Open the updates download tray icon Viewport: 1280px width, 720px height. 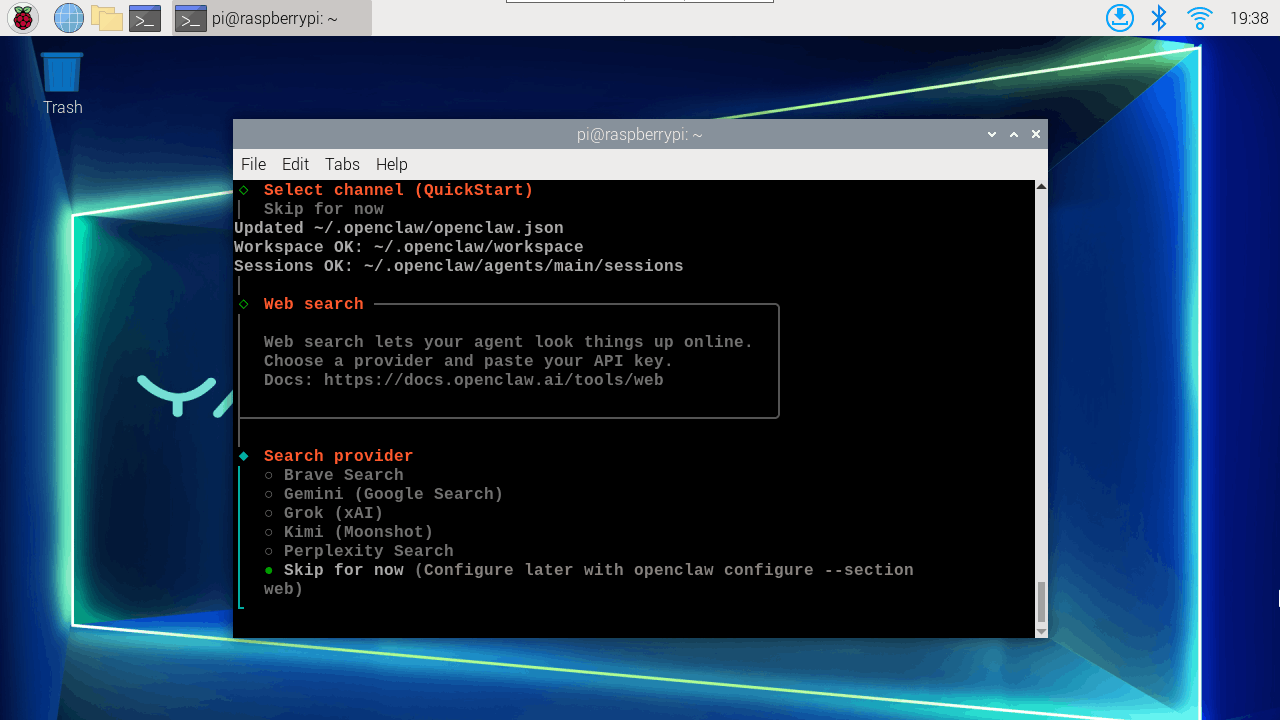point(1120,18)
